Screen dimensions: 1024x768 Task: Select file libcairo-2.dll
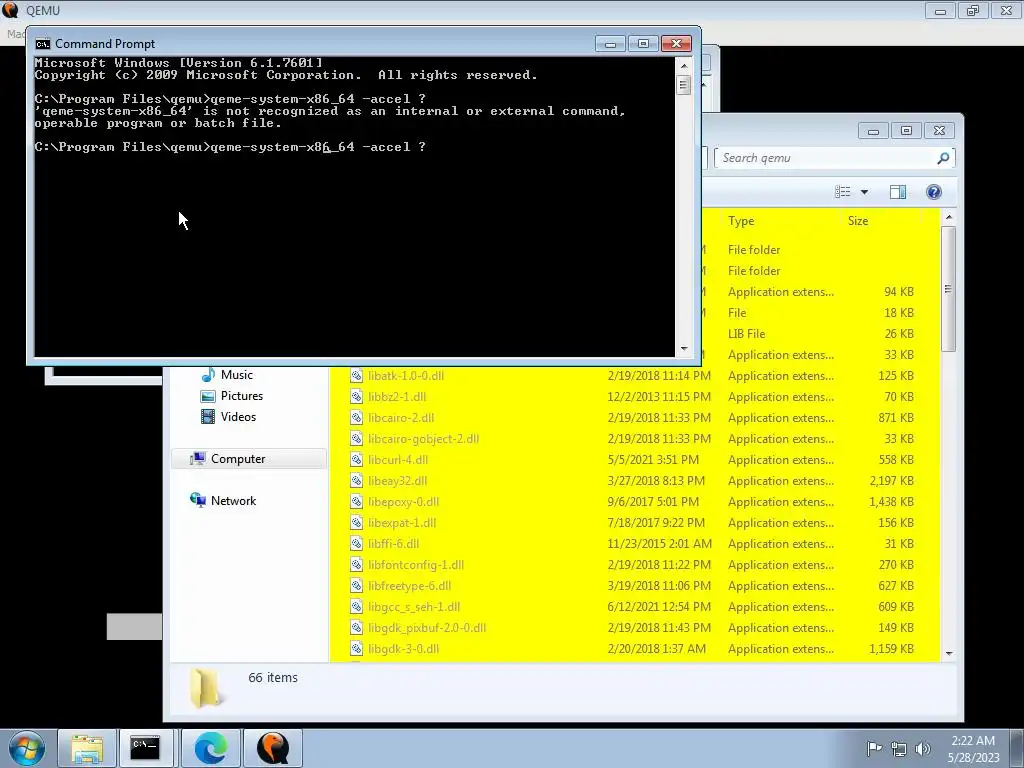pyautogui.click(x=400, y=418)
